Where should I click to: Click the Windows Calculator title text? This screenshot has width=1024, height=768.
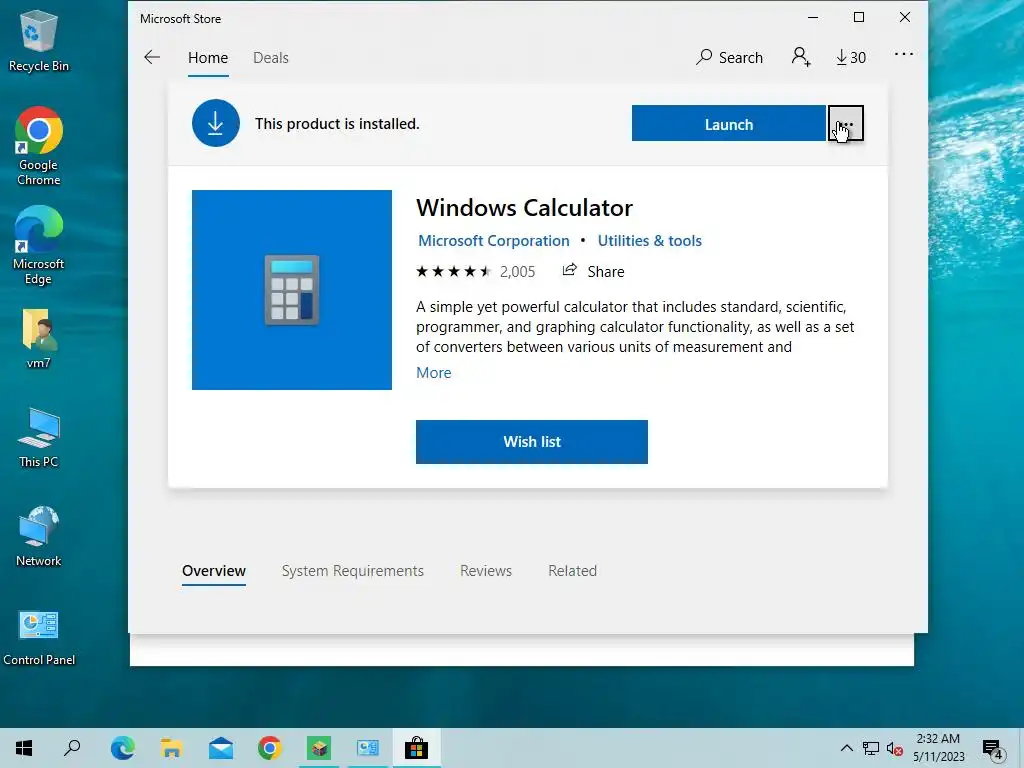coord(524,208)
